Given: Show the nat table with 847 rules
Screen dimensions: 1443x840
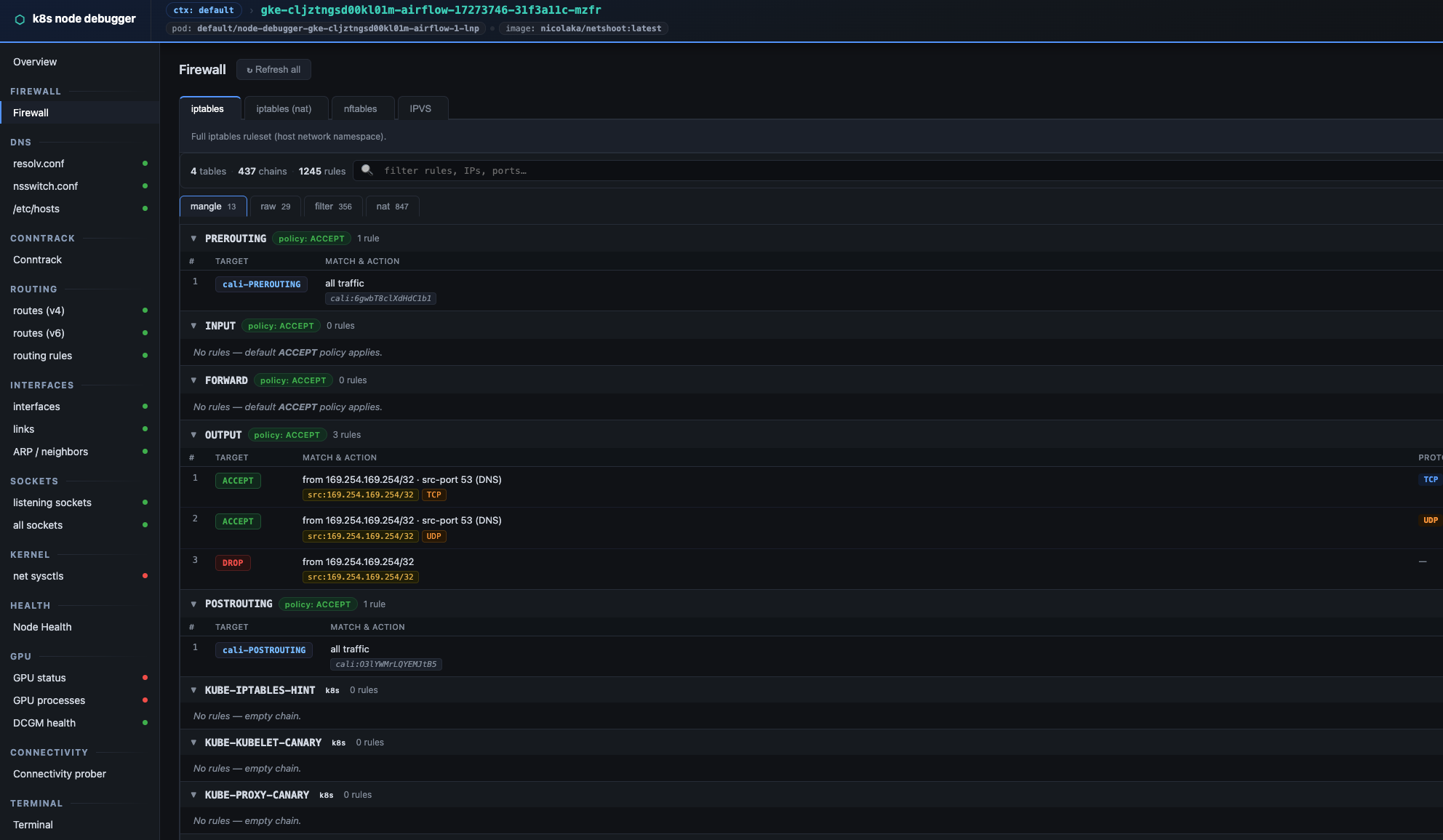Looking at the screenshot, I should pos(392,207).
